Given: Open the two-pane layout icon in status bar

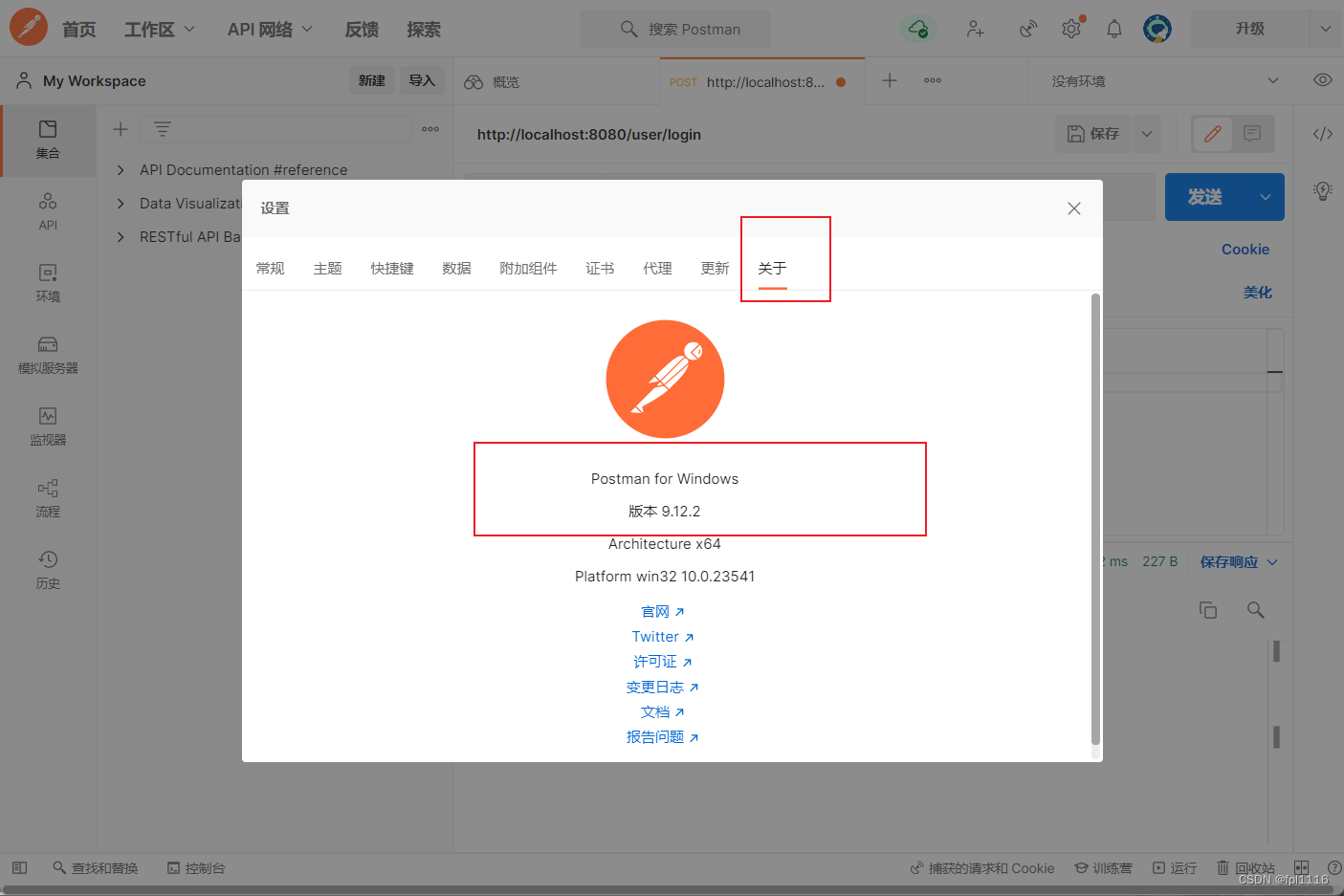Looking at the screenshot, I should point(1301,868).
